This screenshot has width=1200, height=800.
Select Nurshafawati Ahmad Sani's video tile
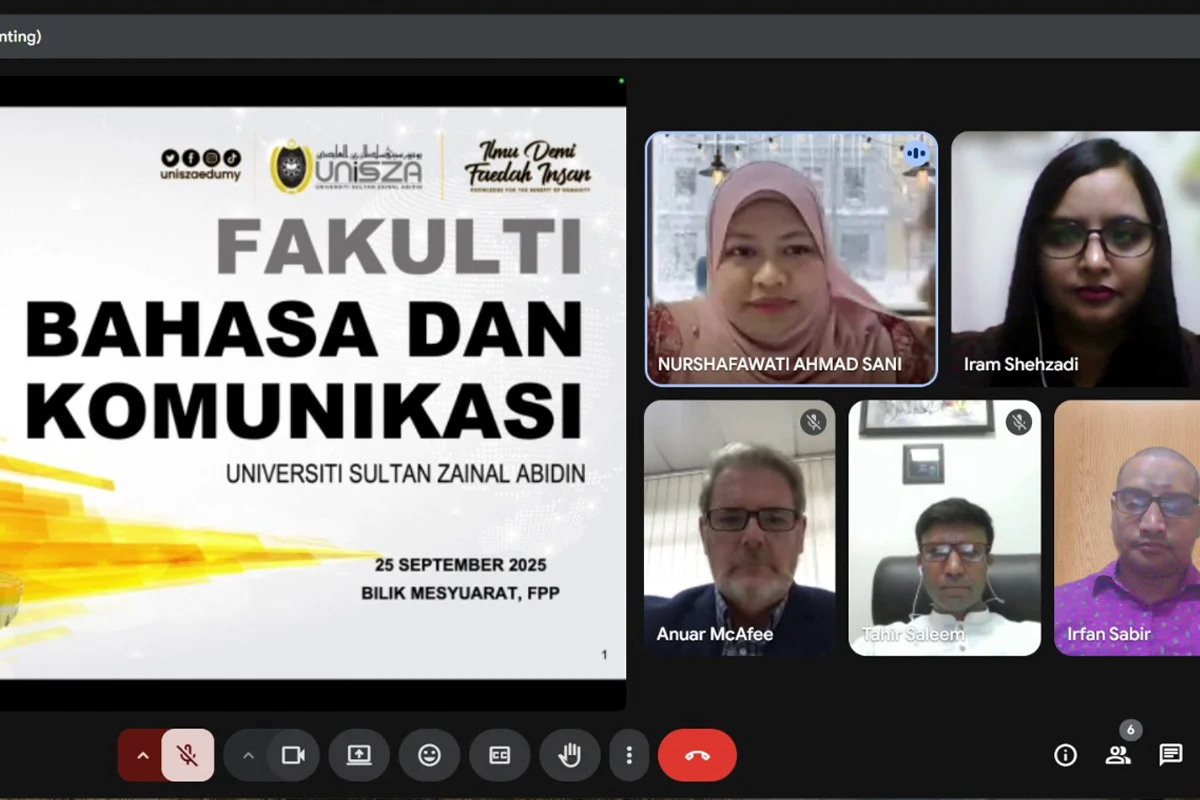point(791,258)
